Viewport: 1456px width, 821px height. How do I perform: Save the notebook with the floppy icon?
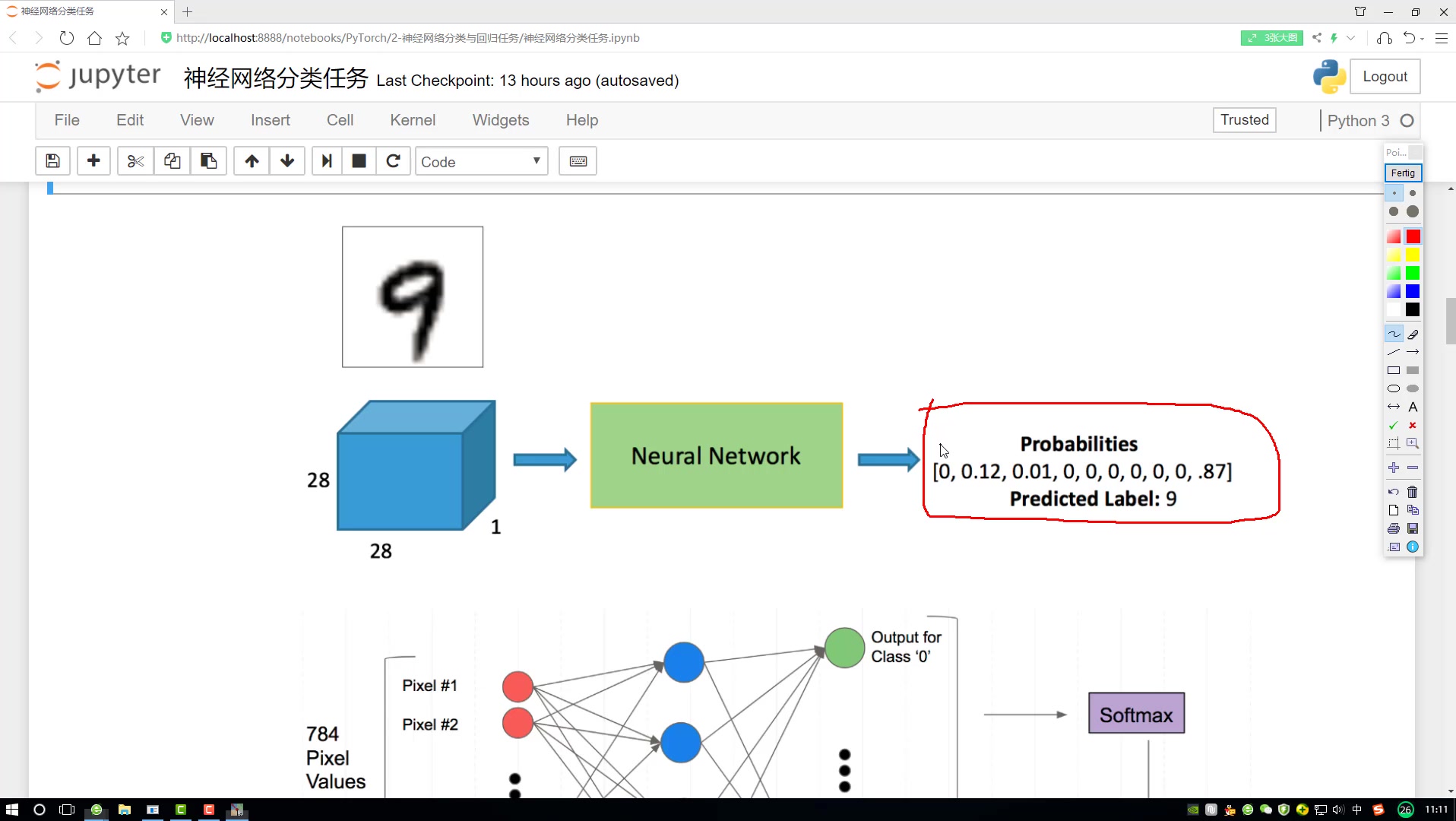(x=52, y=161)
